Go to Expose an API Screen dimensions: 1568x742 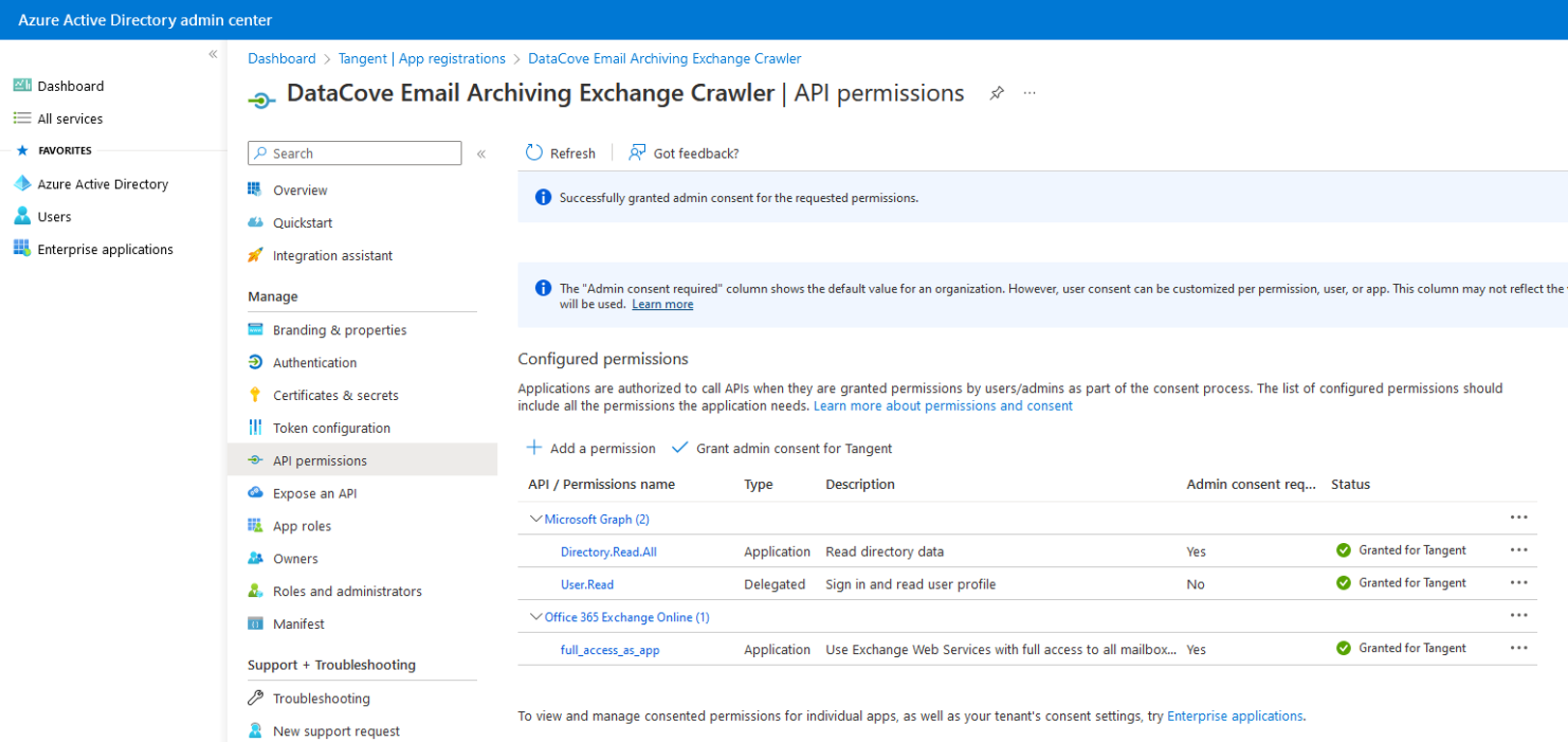point(315,493)
